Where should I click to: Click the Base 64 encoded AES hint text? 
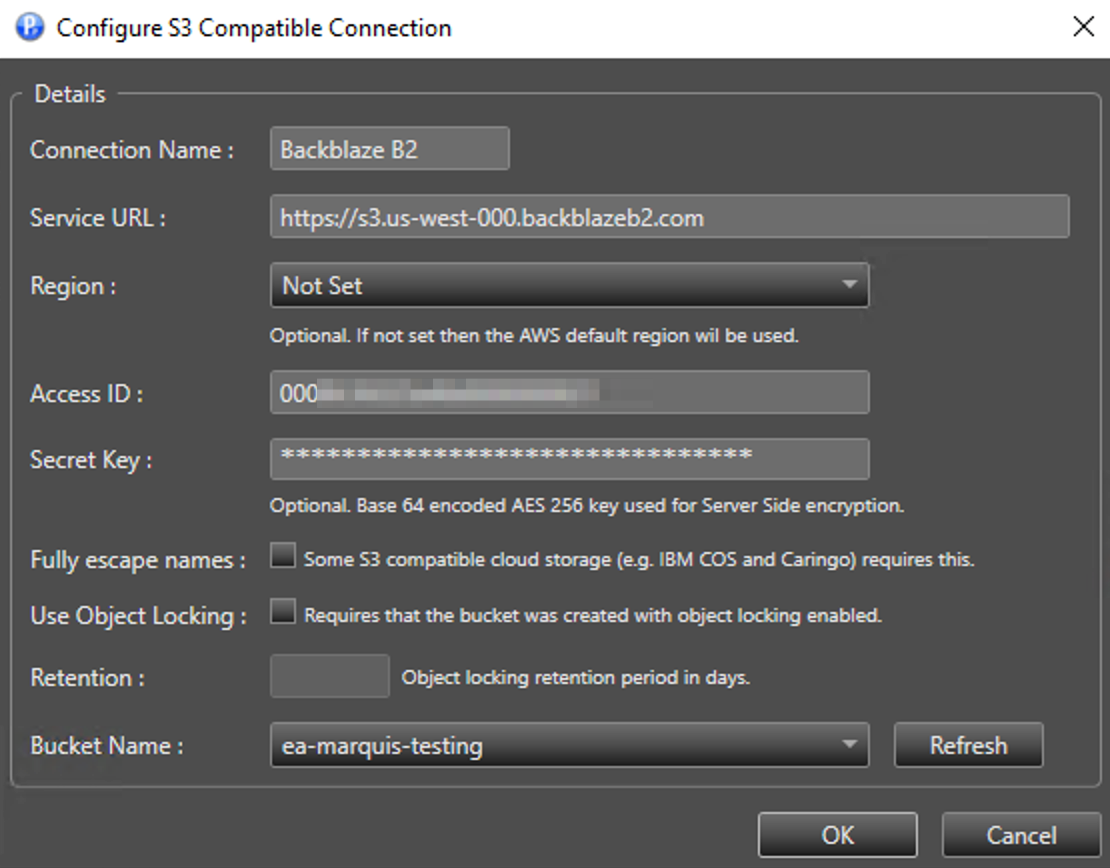click(586, 506)
